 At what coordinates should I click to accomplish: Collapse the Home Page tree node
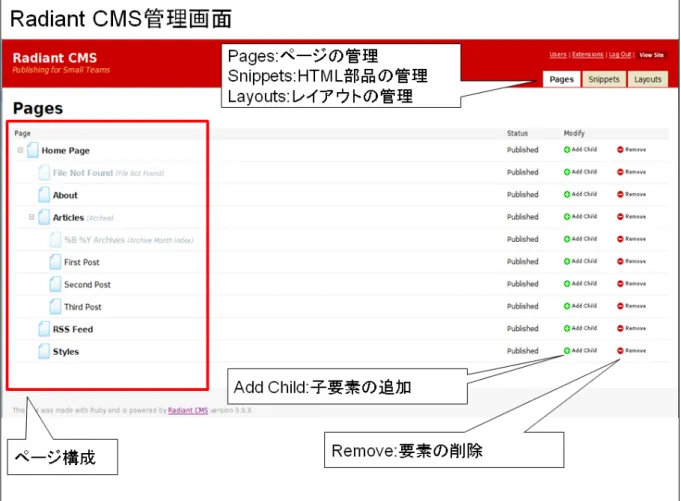(x=20, y=150)
